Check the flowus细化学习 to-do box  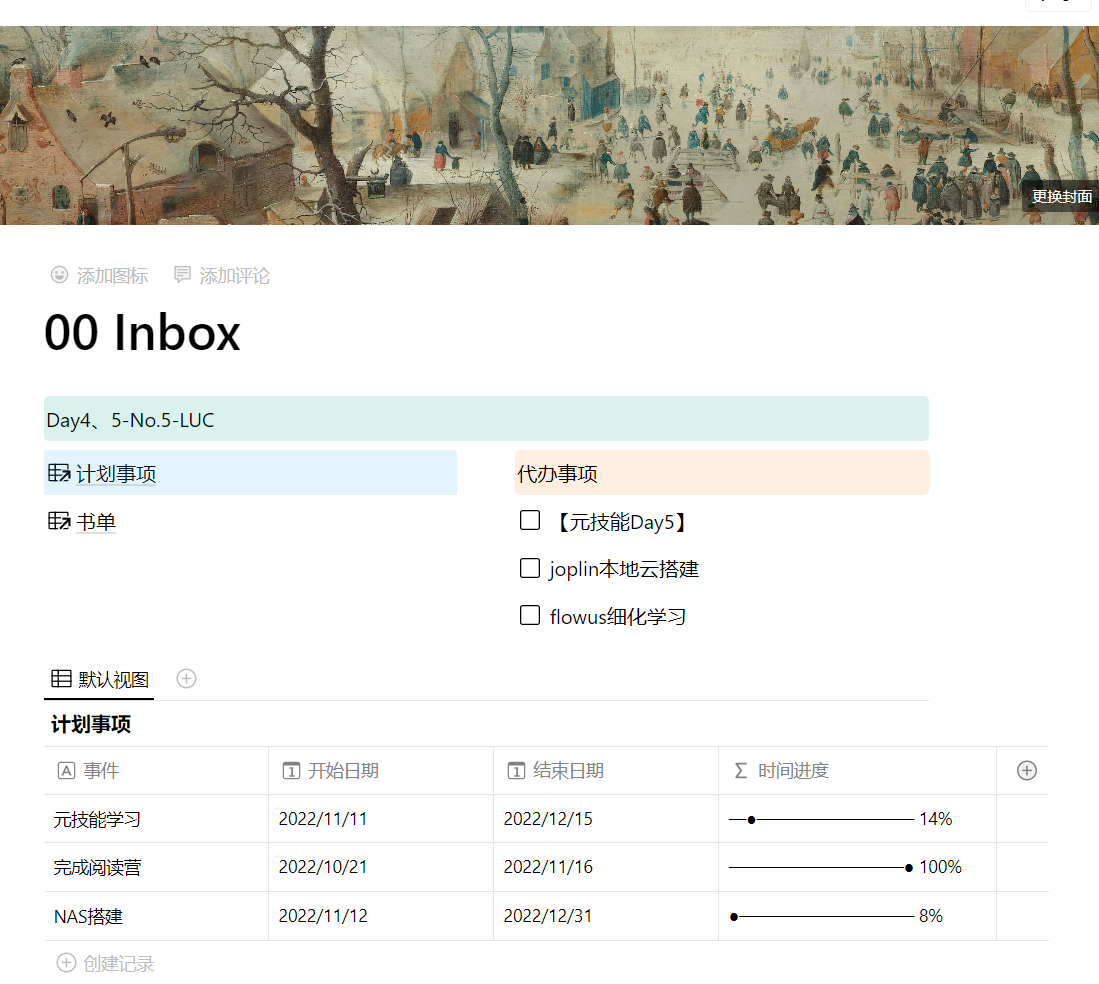pos(530,615)
